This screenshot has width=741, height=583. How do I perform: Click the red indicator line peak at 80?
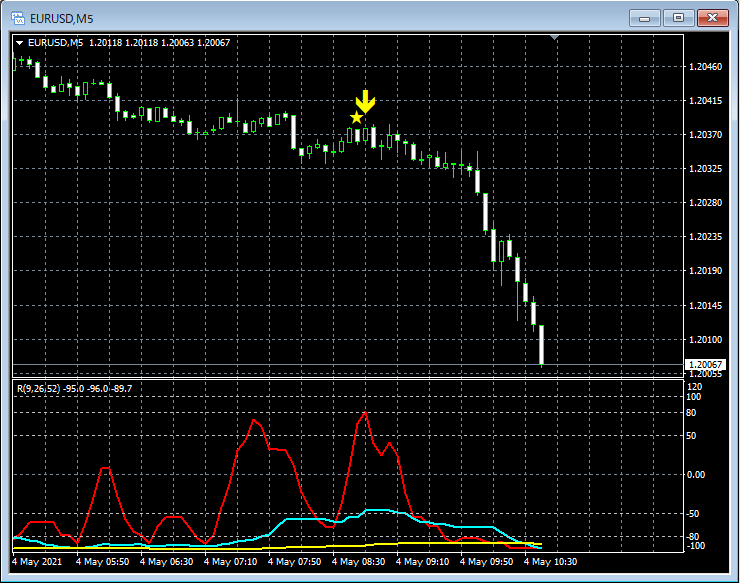(x=365, y=413)
